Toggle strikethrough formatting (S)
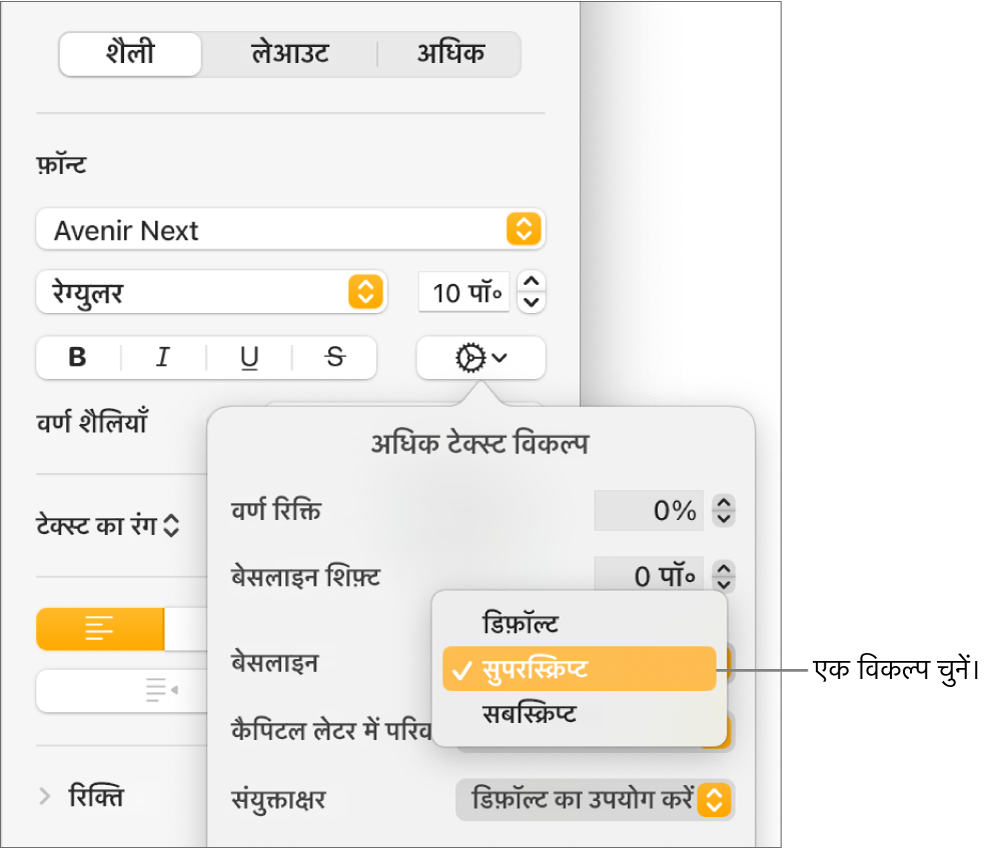 [335, 357]
